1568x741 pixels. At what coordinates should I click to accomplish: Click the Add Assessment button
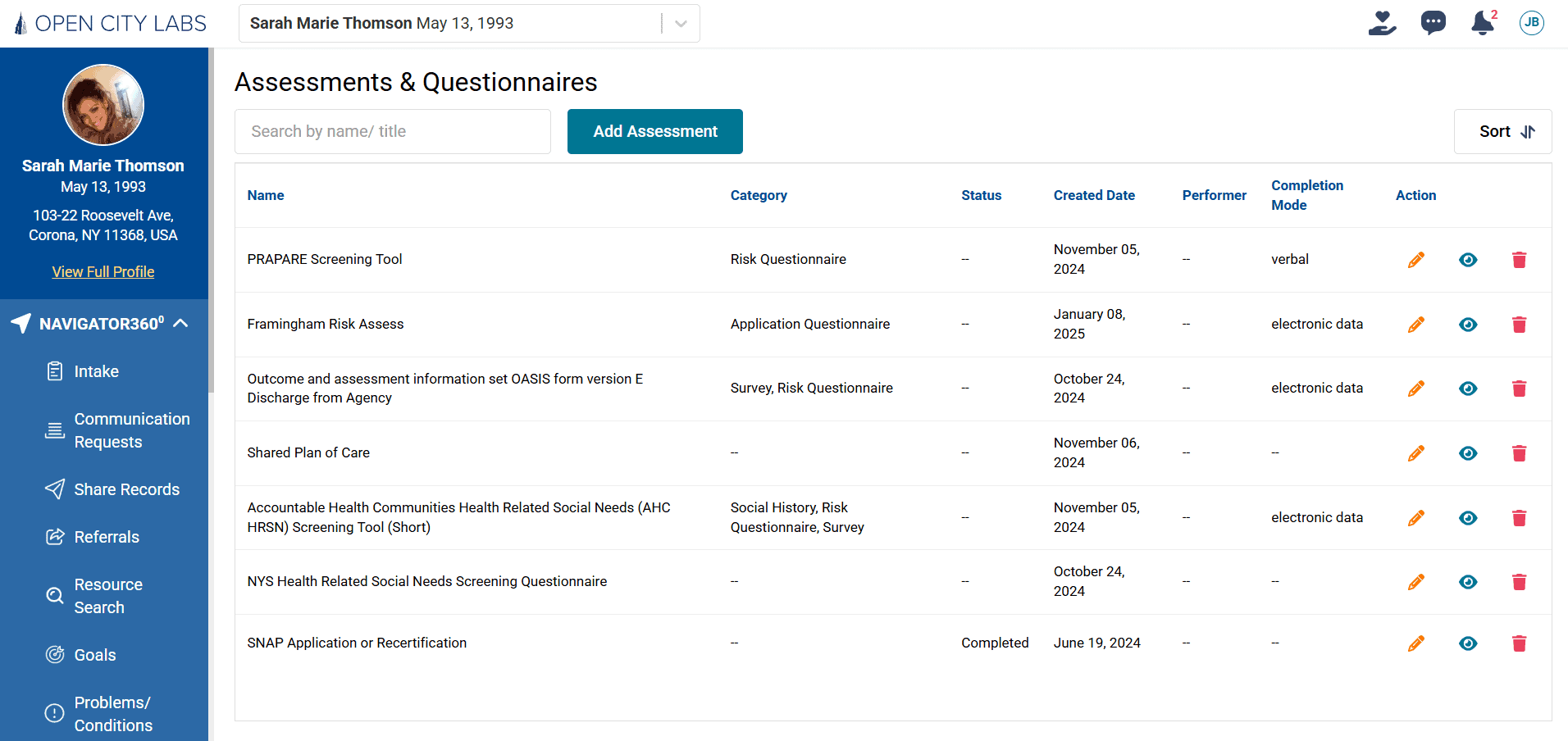click(654, 131)
